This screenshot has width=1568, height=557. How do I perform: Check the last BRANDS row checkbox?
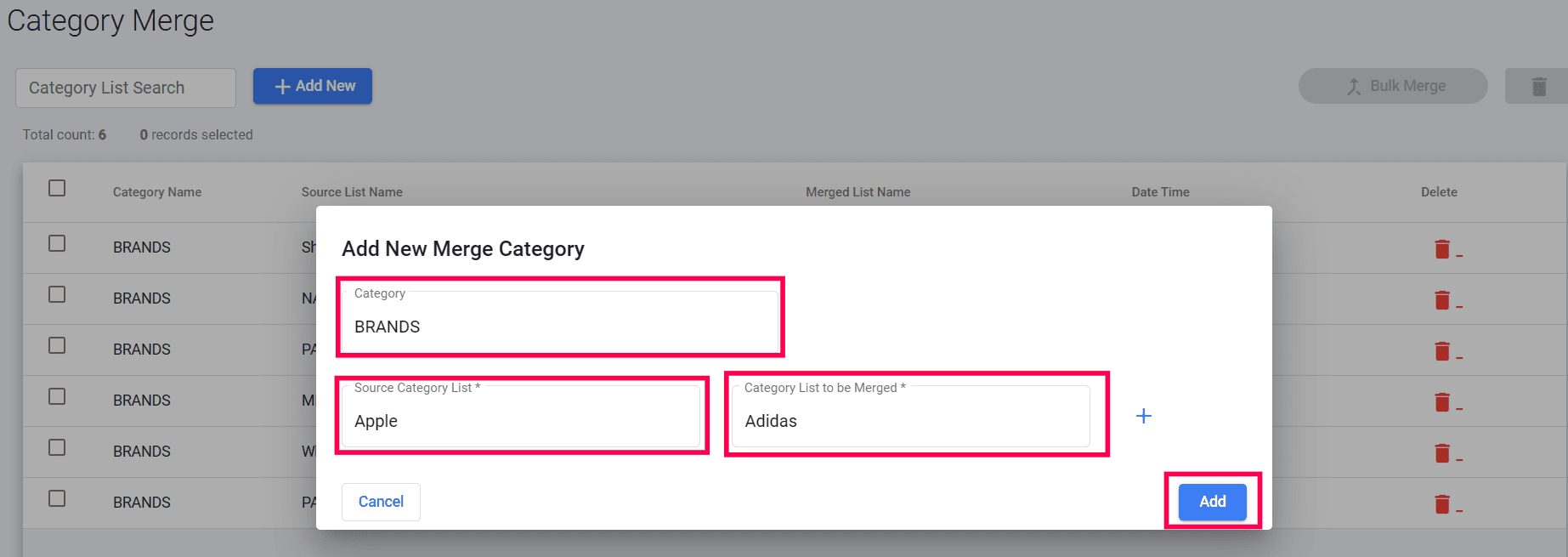(x=57, y=498)
